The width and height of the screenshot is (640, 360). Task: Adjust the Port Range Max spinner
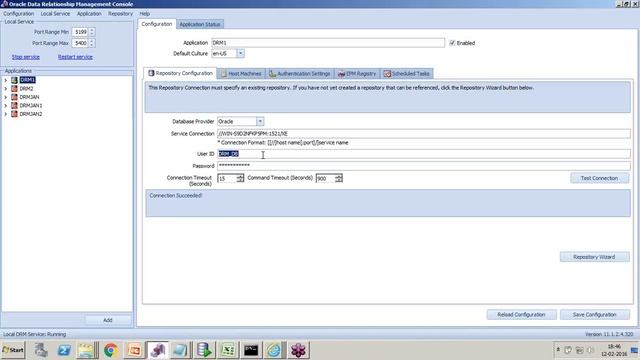[x=92, y=43]
